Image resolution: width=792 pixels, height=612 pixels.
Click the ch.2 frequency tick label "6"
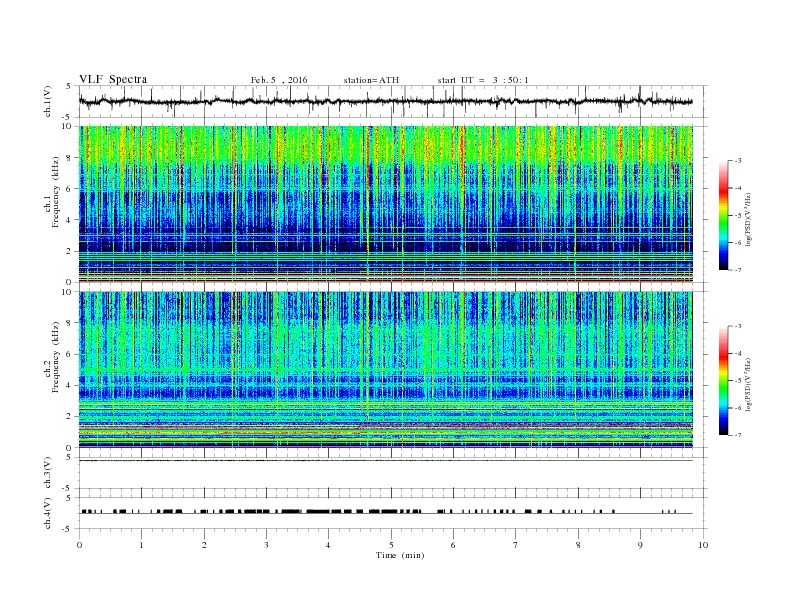pos(70,354)
